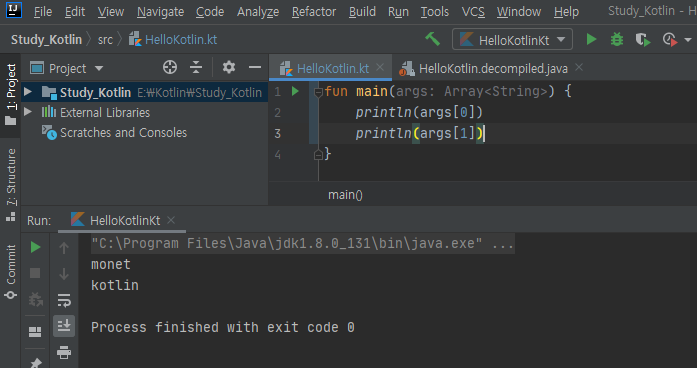This screenshot has height=368, width=697.
Task: Open the VCS menu
Action: (x=473, y=12)
